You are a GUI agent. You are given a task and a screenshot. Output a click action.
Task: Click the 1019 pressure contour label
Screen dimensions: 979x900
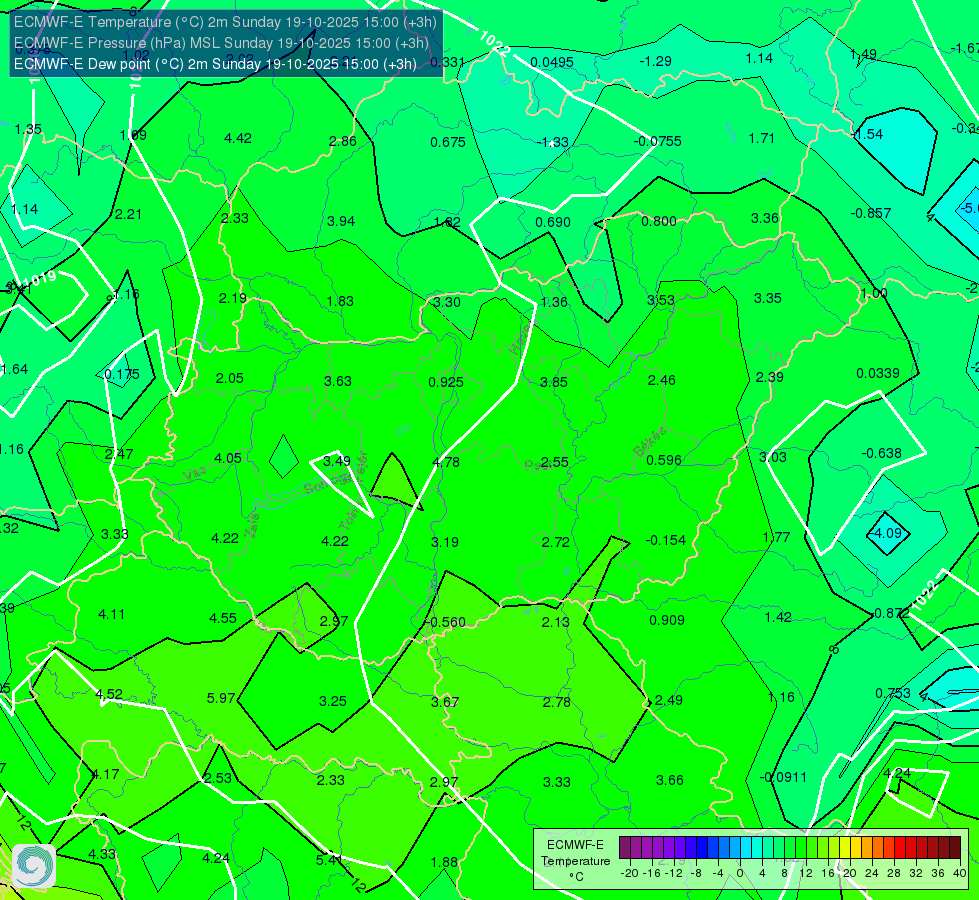pyautogui.click(x=41, y=279)
